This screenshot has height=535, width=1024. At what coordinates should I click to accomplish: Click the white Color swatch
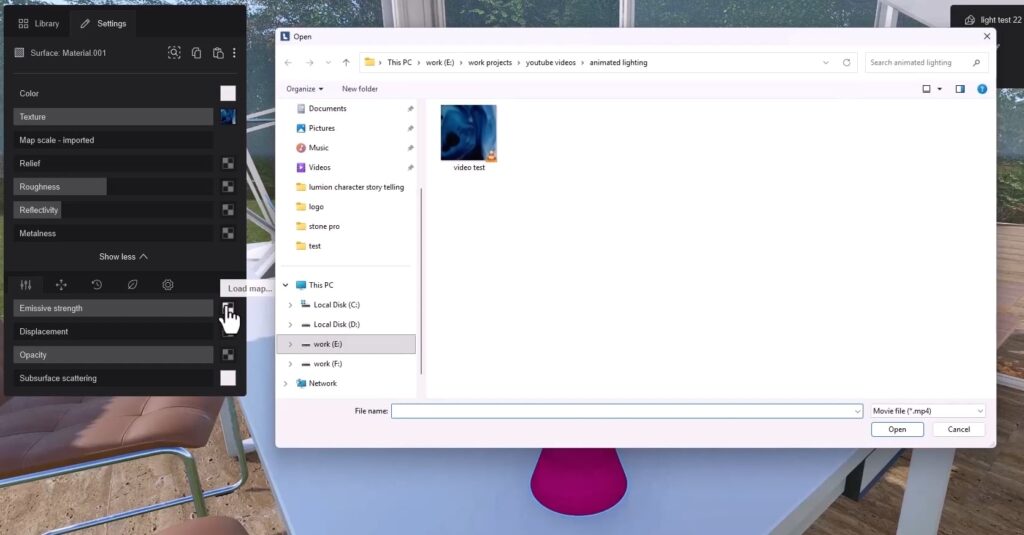tap(228, 93)
